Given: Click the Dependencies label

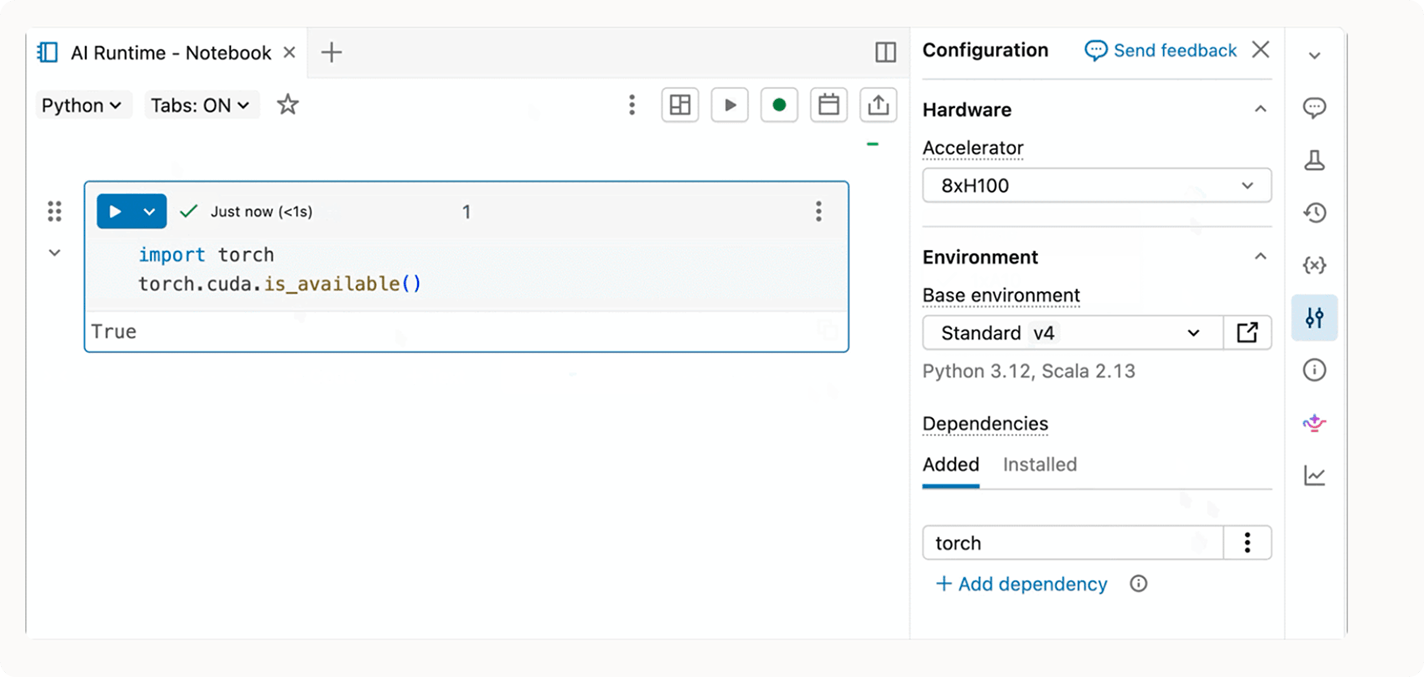Looking at the screenshot, I should [985, 424].
